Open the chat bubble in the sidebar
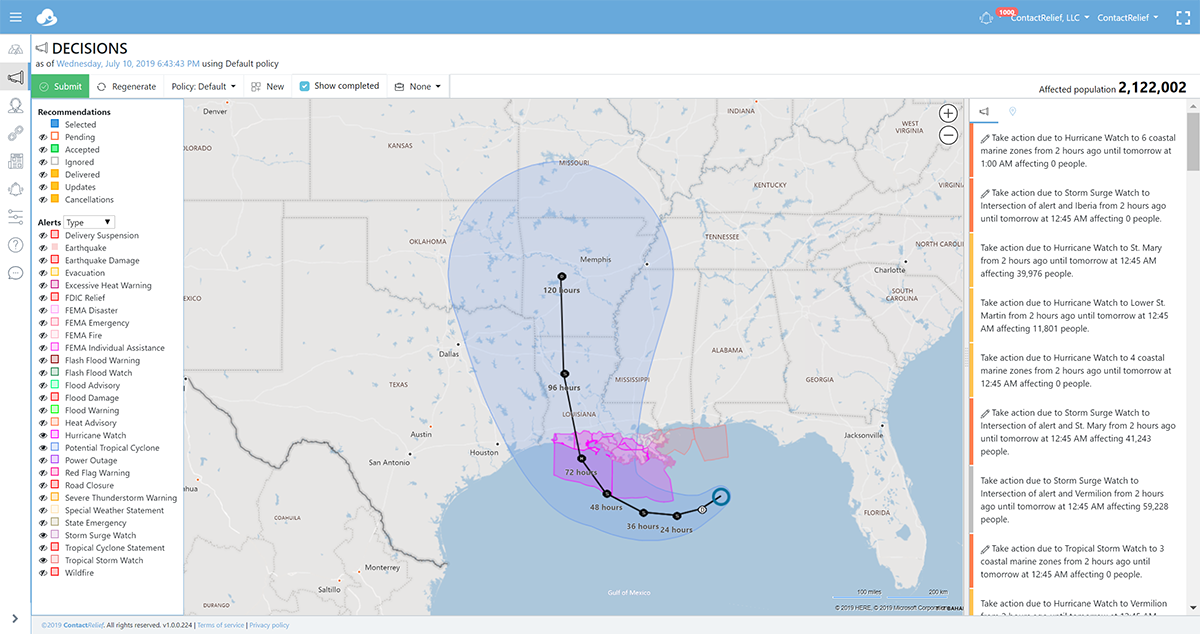Screen dimensions: 1200x634 point(15,273)
